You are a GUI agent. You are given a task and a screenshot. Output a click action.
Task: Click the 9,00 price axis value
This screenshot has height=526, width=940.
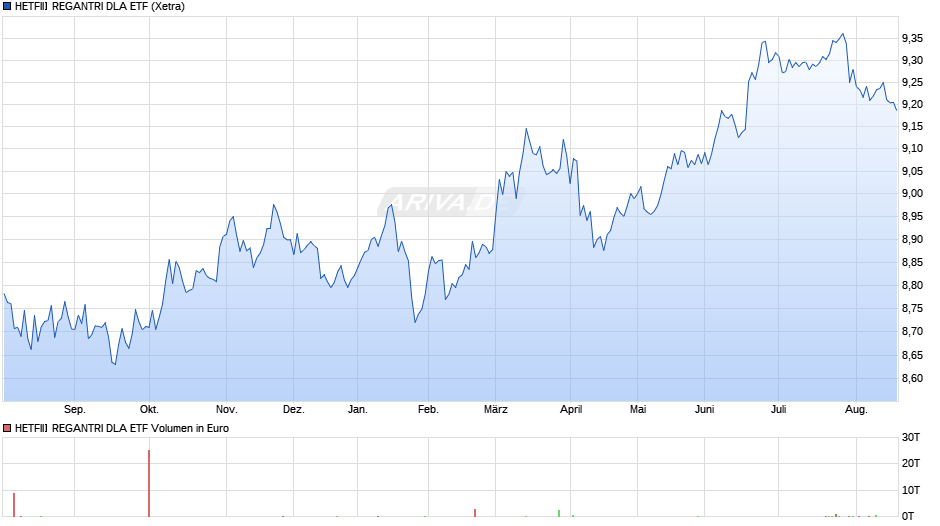[x=912, y=194]
